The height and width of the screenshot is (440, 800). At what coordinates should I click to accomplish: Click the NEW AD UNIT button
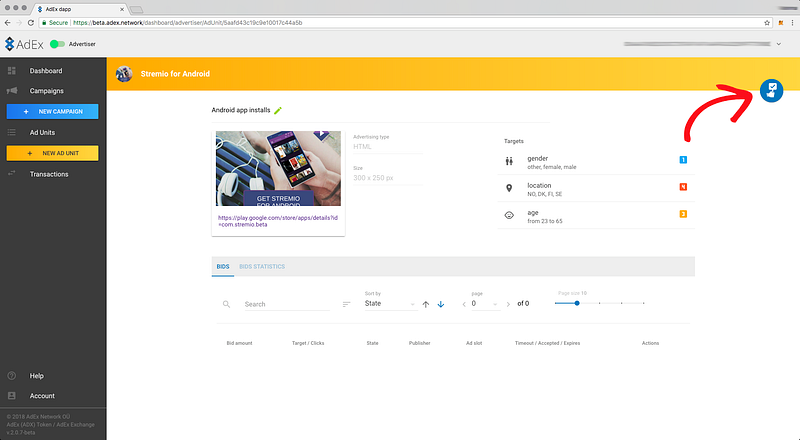click(x=52, y=153)
